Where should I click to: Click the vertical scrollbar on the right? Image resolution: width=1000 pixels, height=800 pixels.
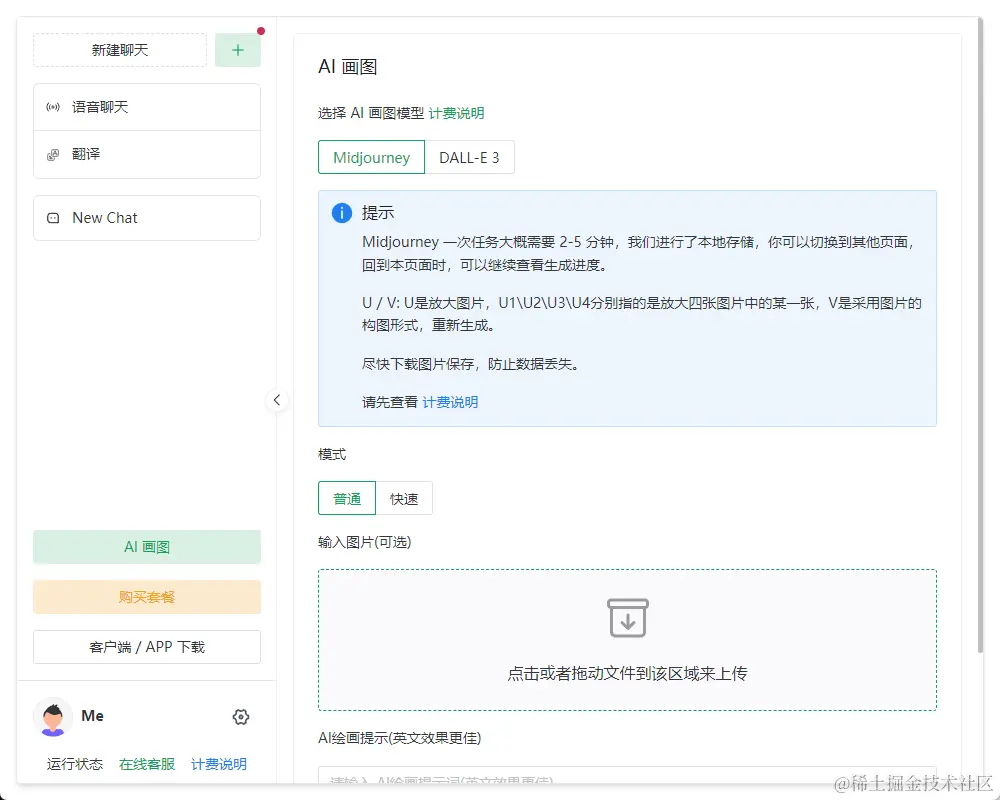(x=980, y=335)
